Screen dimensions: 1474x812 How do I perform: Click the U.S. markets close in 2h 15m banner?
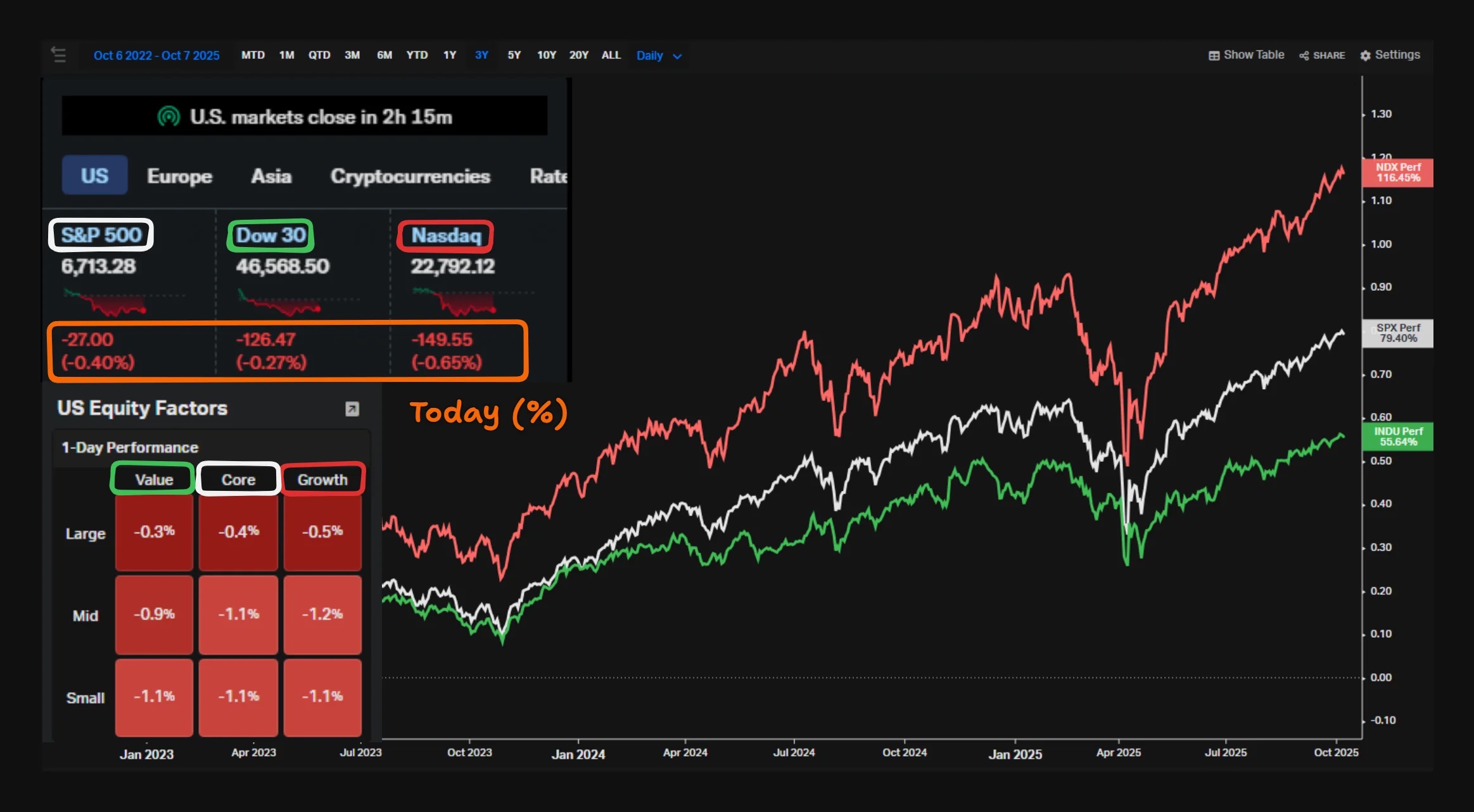(x=305, y=116)
